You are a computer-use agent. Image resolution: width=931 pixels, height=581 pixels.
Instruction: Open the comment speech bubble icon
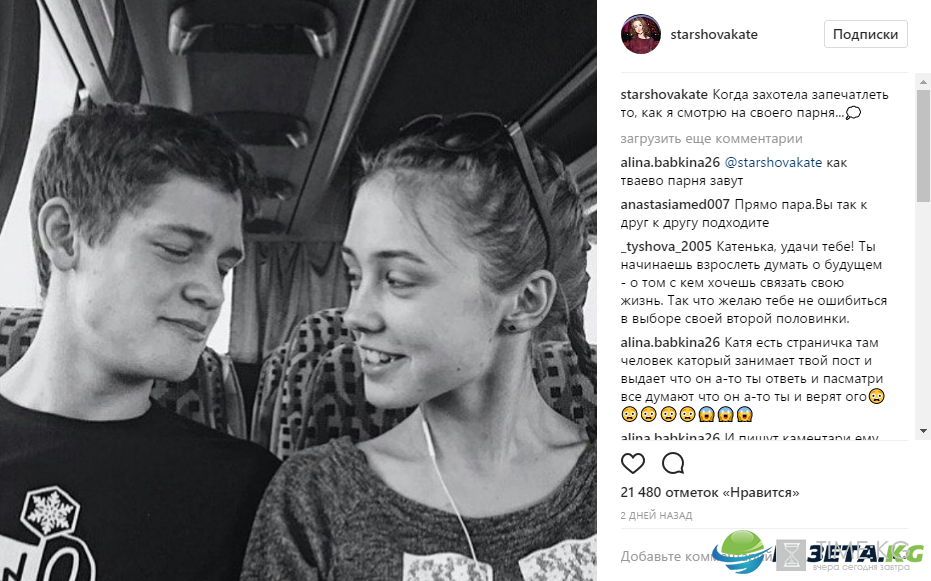coord(673,463)
